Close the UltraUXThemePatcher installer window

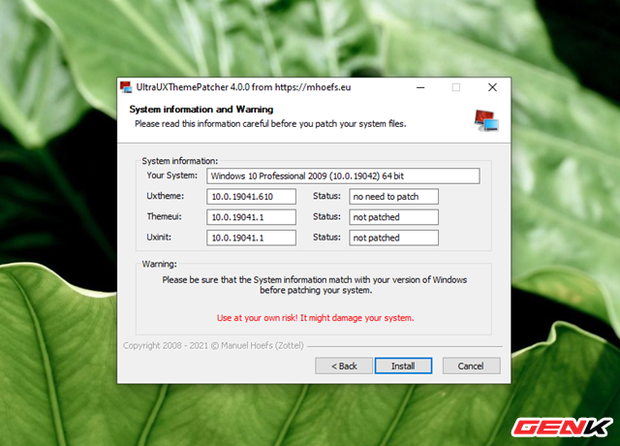(x=491, y=88)
